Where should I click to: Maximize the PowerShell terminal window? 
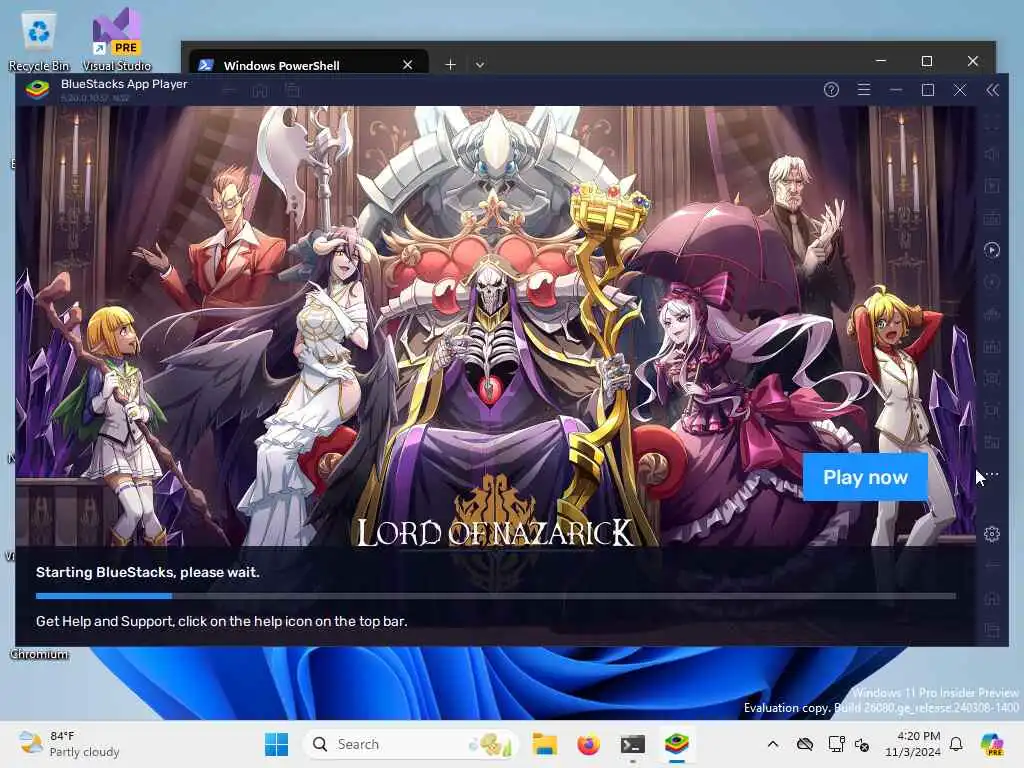click(x=926, y=61)
